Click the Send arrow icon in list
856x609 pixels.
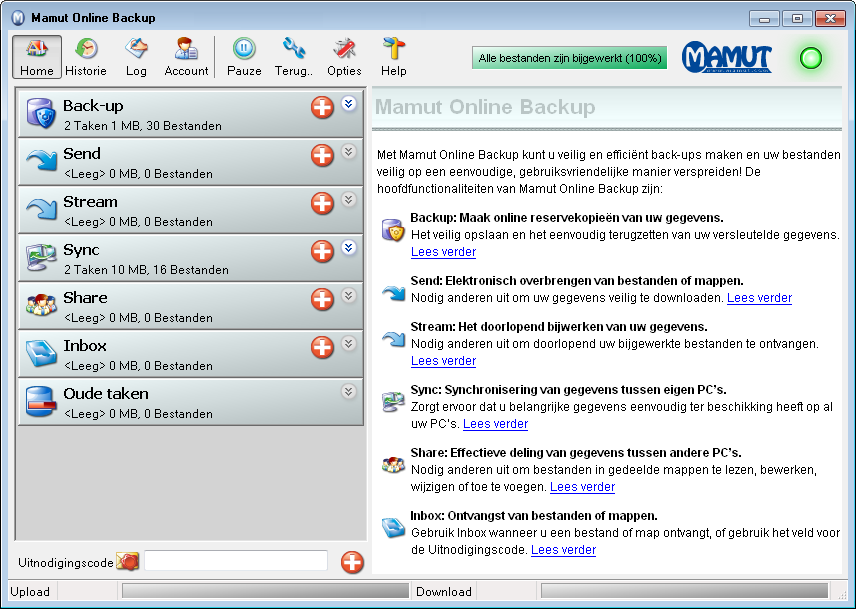[x=41, y=162]
